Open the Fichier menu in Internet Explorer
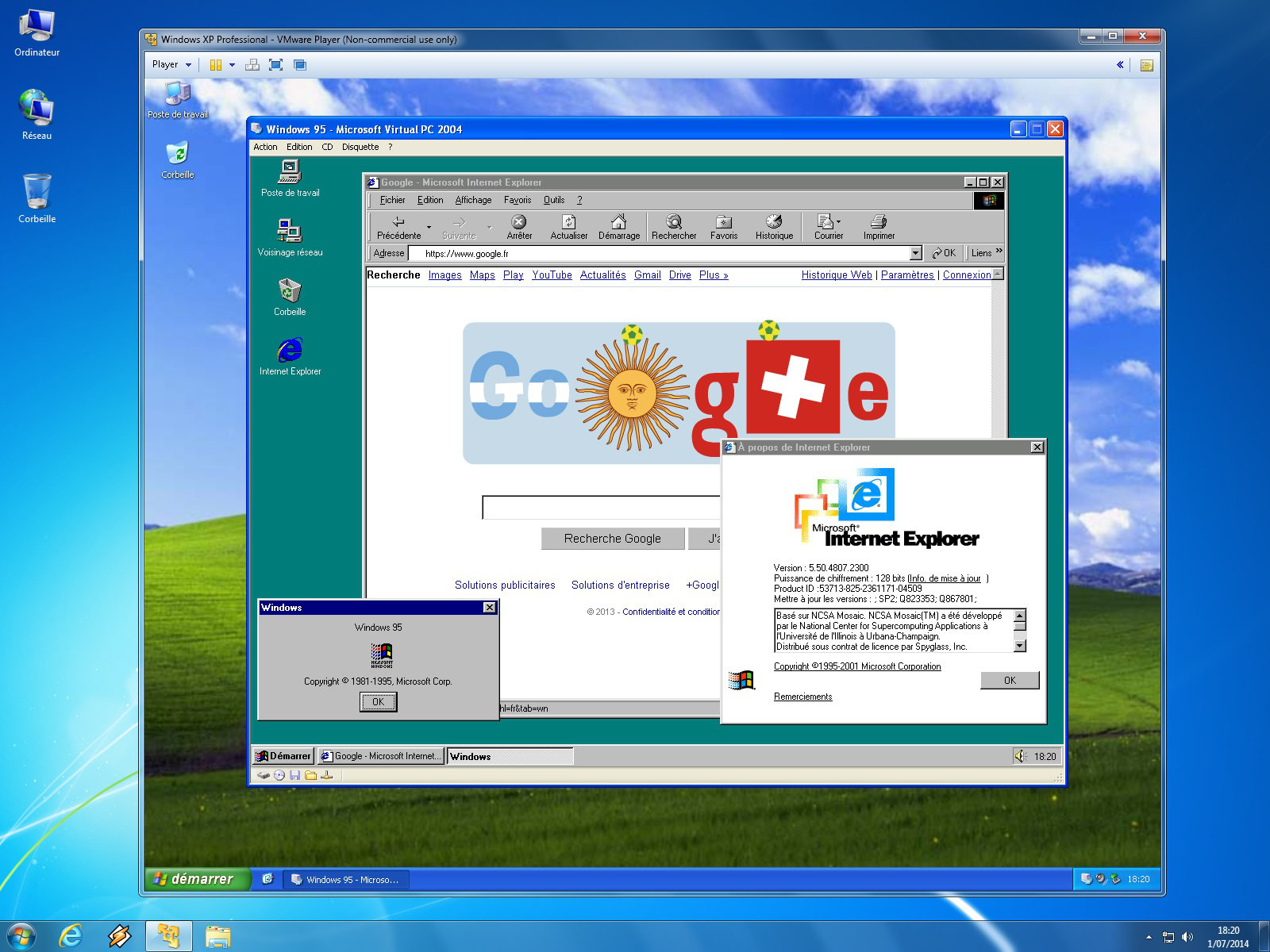The height and width of the screenshot is (952, 1270). [392, 200]
